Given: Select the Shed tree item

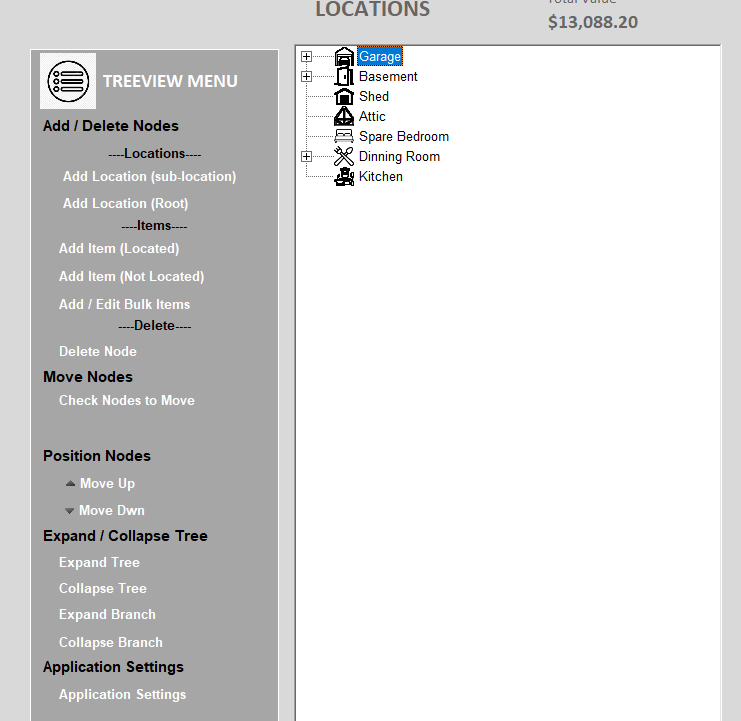Looking at the screenshot, I should coord(374,96).
